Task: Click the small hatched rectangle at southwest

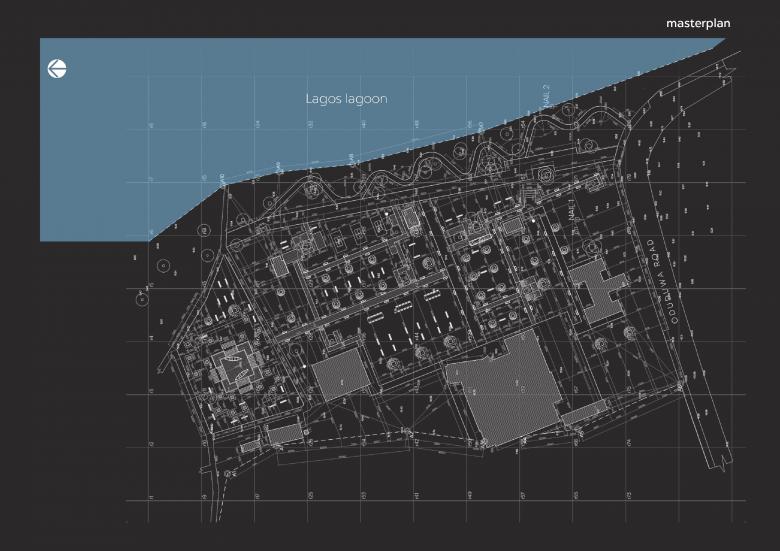Action: (x=284, y=433)
